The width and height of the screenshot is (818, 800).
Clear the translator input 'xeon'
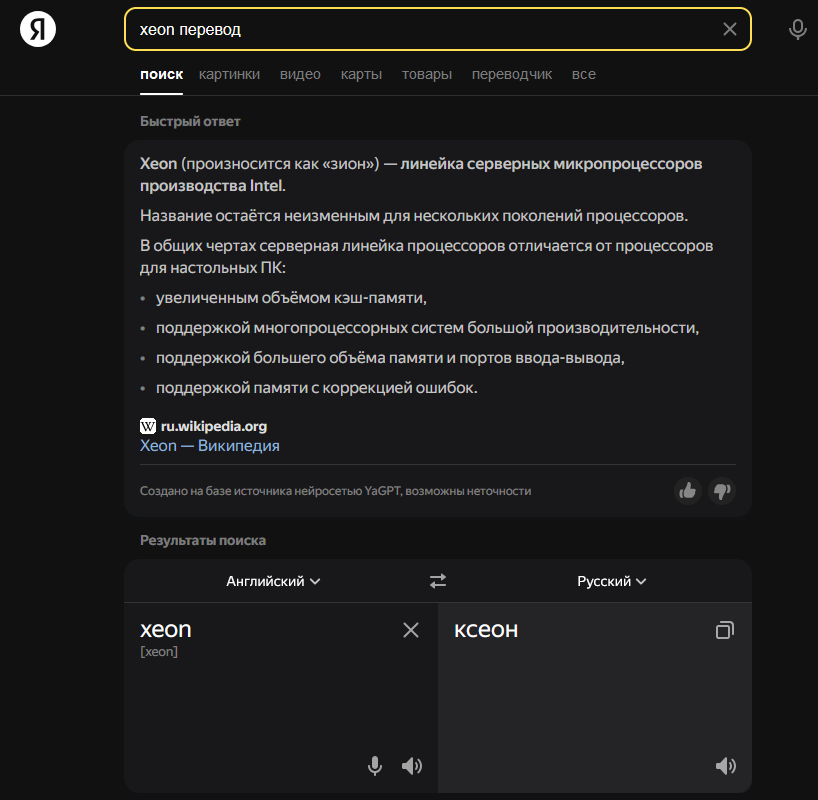pos(411,630)
